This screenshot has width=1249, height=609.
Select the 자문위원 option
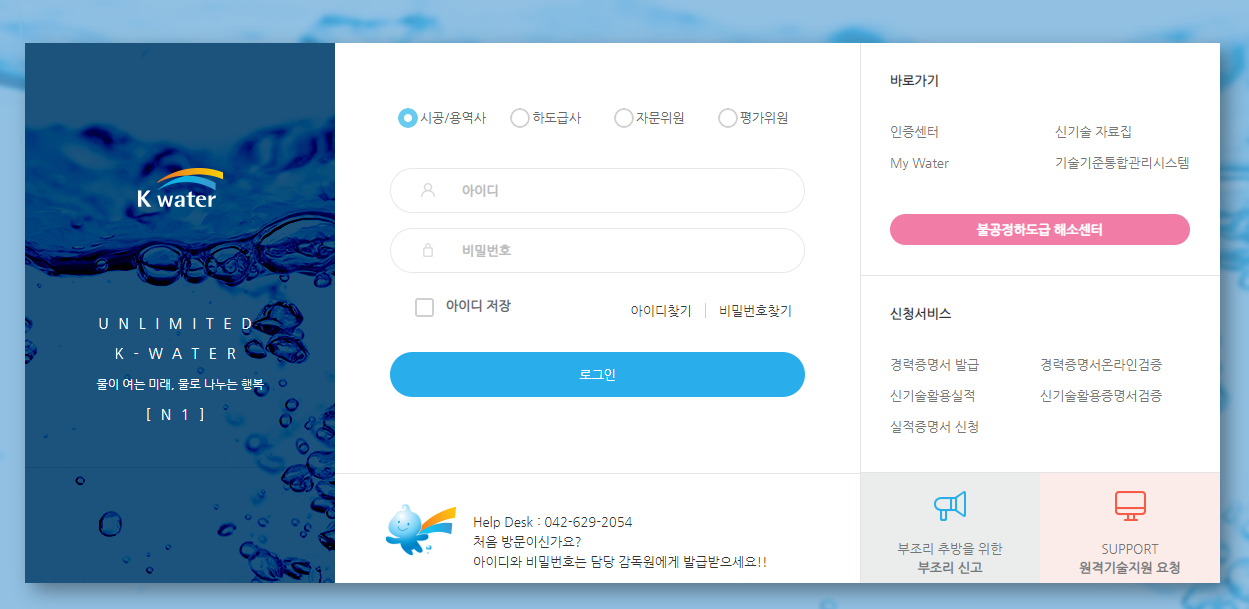click(x=623, y=117)
